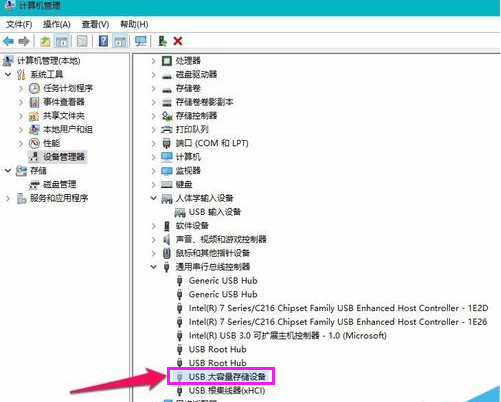This screenshot has height=402, width=501.
Task: Click the scan for hardware changes monitor icon
Action: (x=141, y=41)
